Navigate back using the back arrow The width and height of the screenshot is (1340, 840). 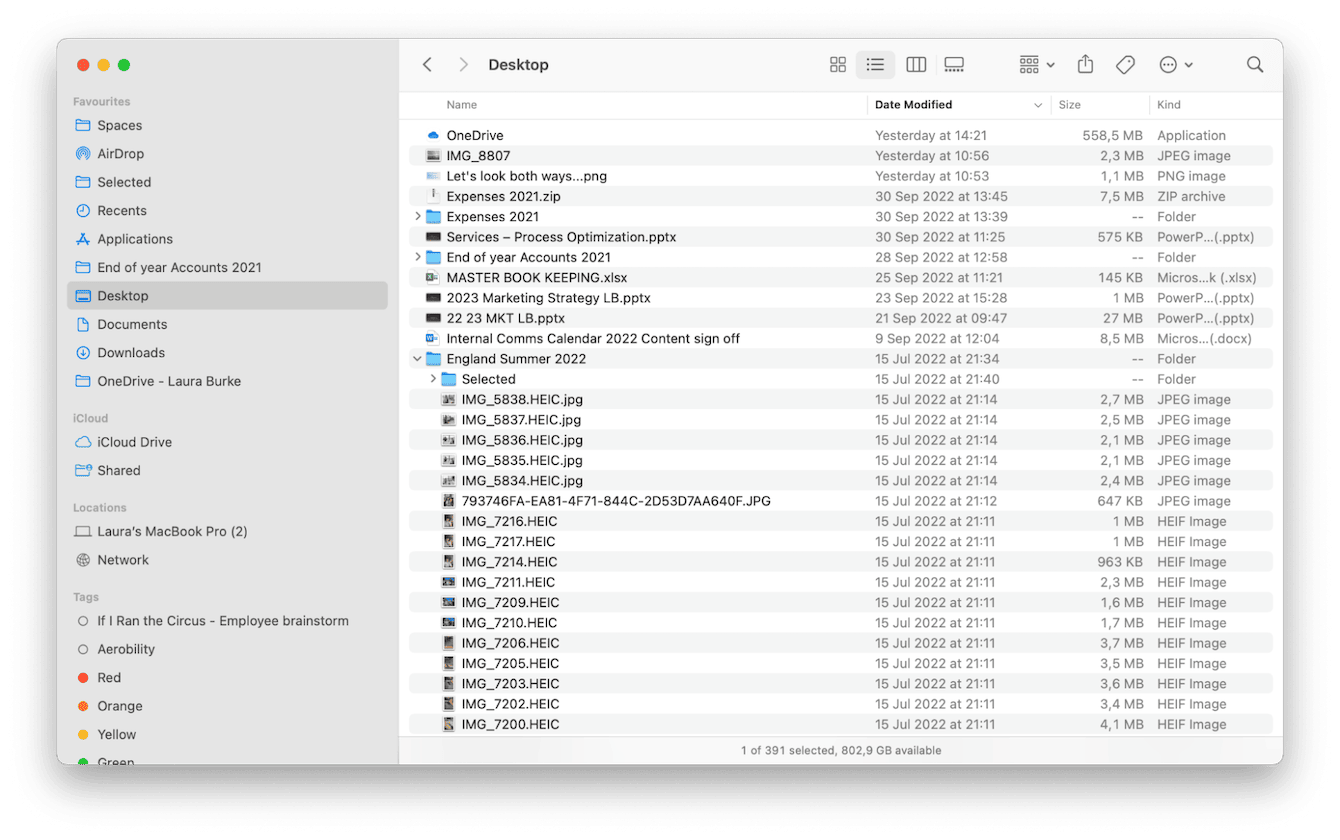click(x=427, y=64)
